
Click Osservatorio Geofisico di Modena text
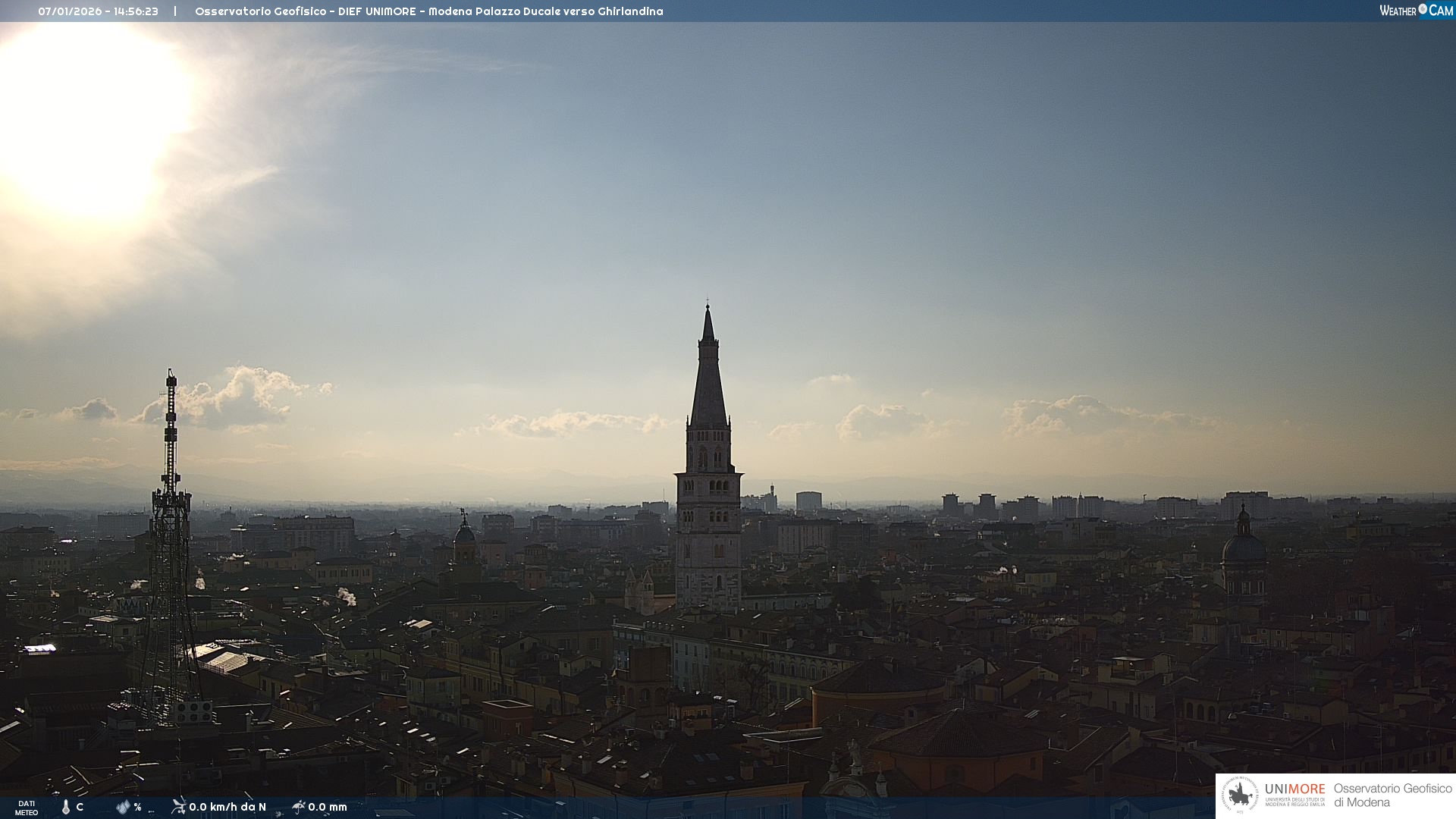coord(1392,795)
